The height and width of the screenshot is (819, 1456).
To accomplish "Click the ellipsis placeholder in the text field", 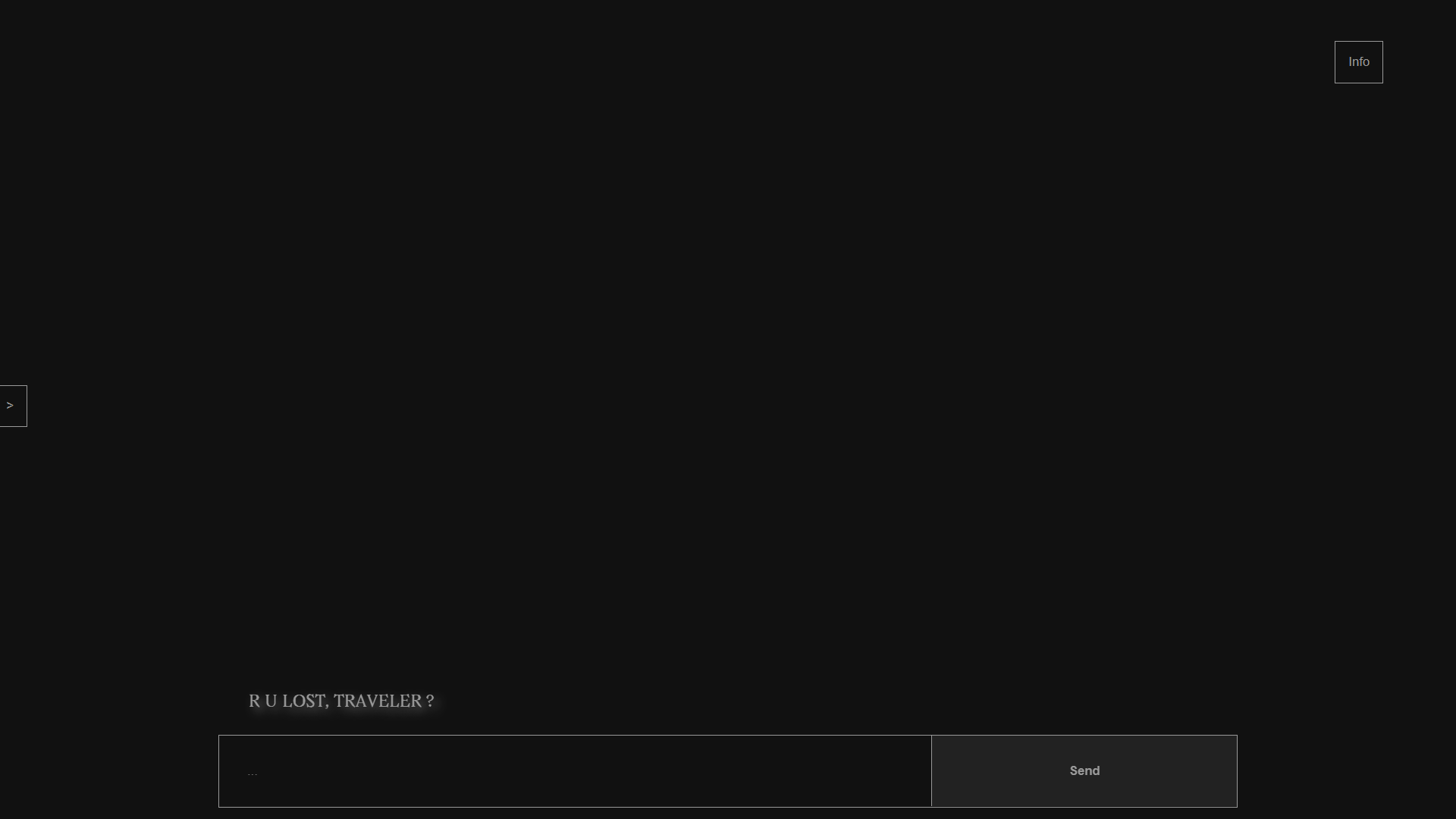I will pyautogui.click(x=253, y=773).
